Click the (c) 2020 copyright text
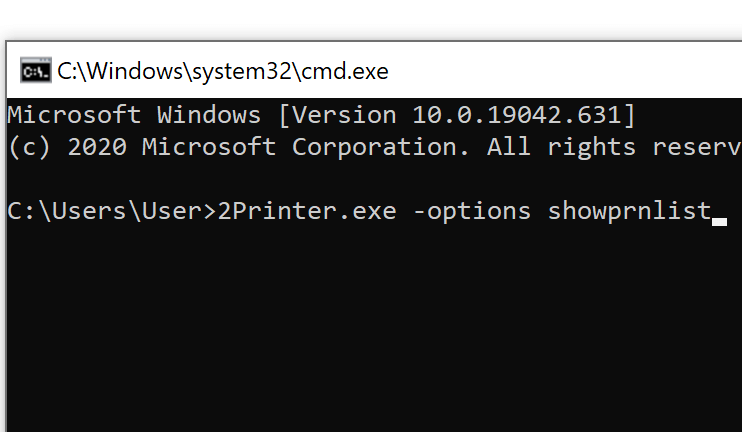This screenshot has height=432, width=742. point(68,147)
